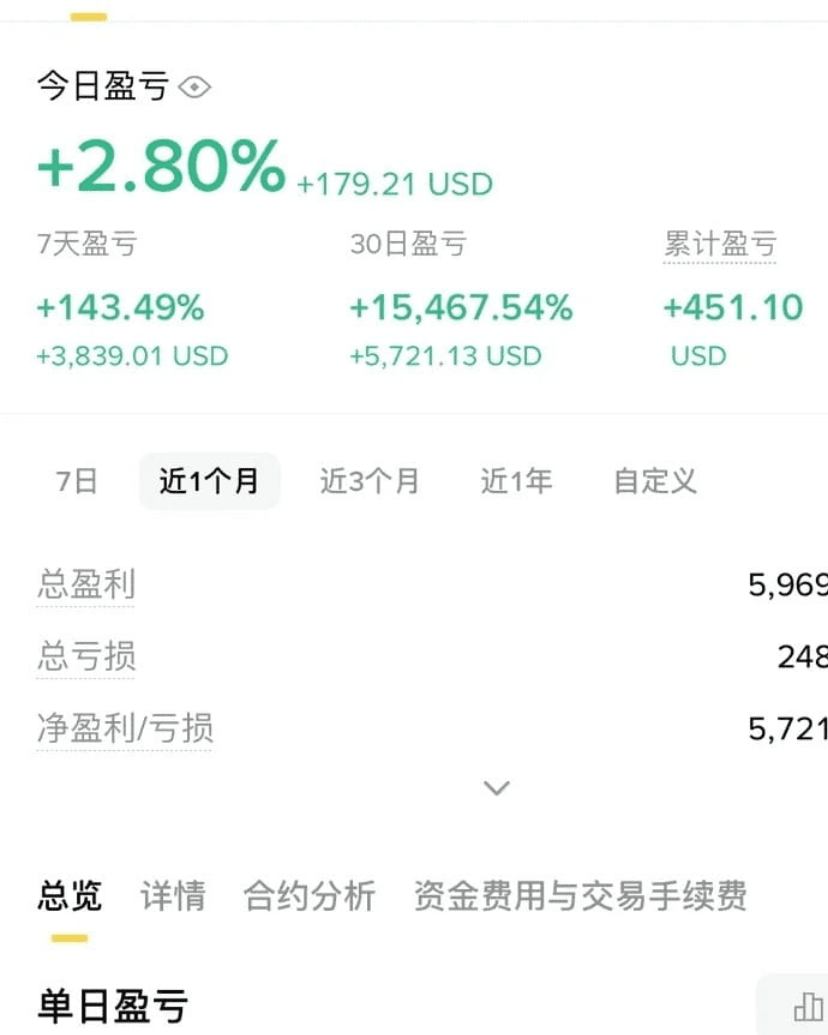Switch to the 合约分析 tab

(x=310, y=896)
